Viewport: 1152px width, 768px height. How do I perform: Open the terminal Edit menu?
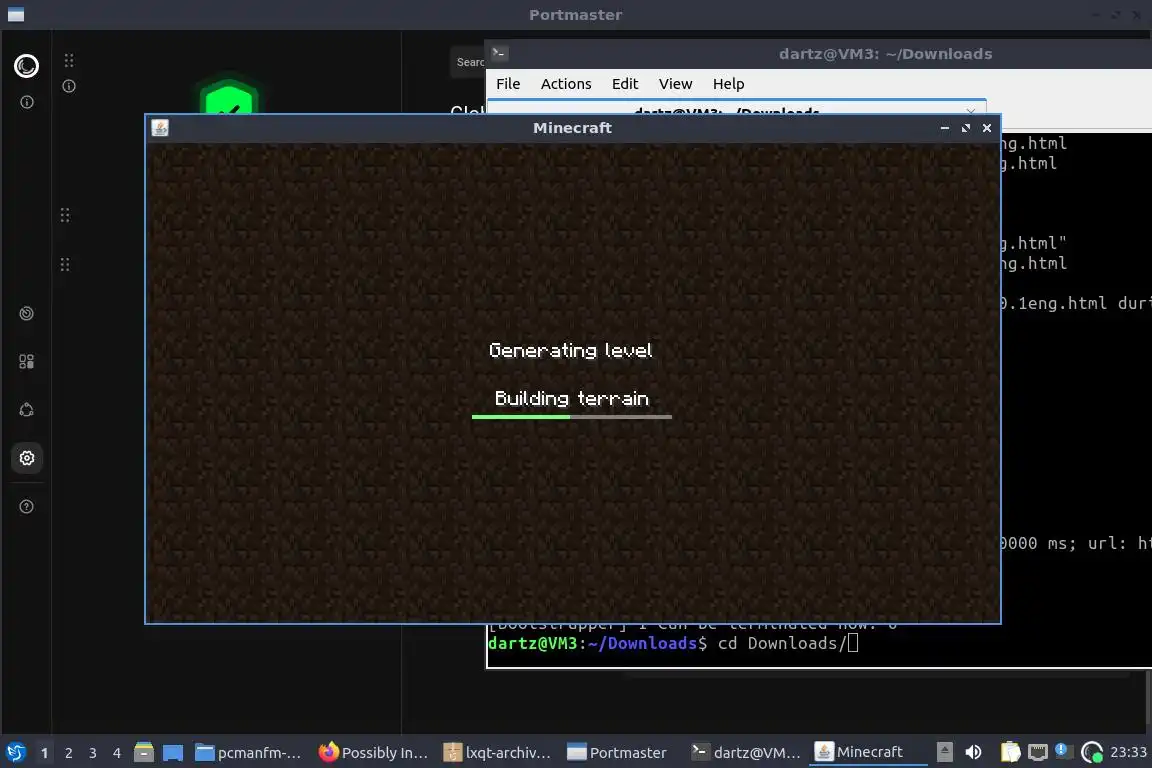coord(624,84)
